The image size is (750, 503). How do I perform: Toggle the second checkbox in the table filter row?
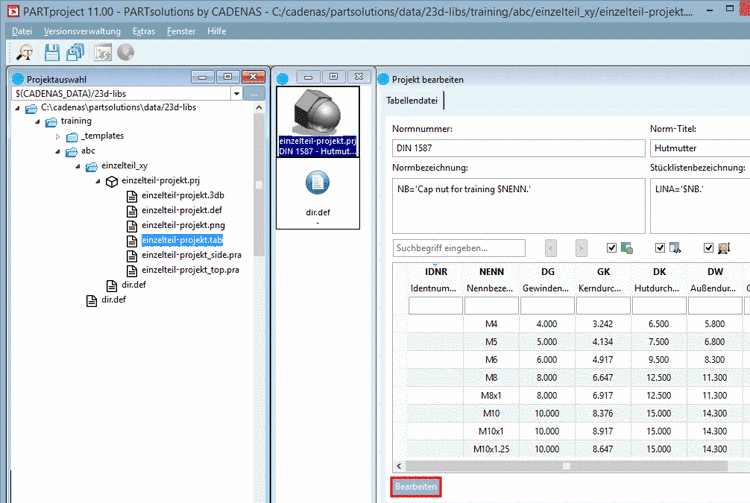point(660,247)
